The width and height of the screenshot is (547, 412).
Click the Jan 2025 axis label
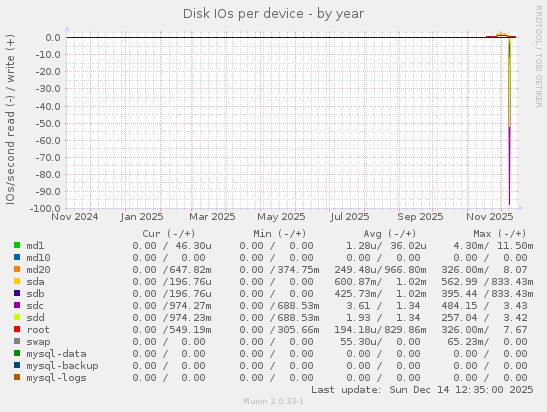[142, 217]
